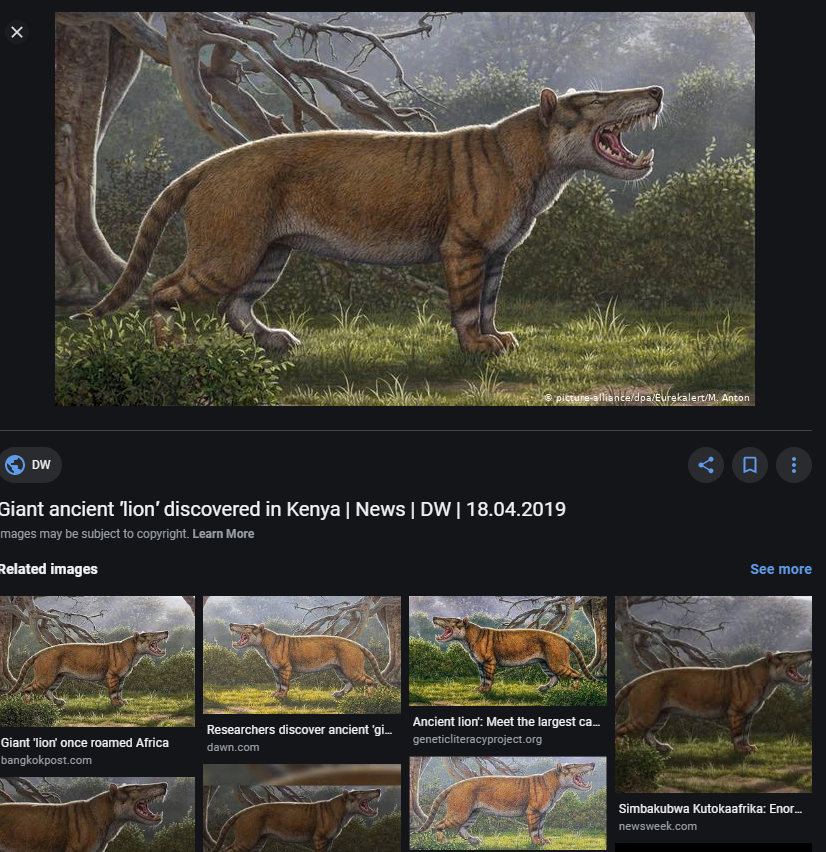
Task: Click the Learn More copyright link
Action: coord(223,534)
